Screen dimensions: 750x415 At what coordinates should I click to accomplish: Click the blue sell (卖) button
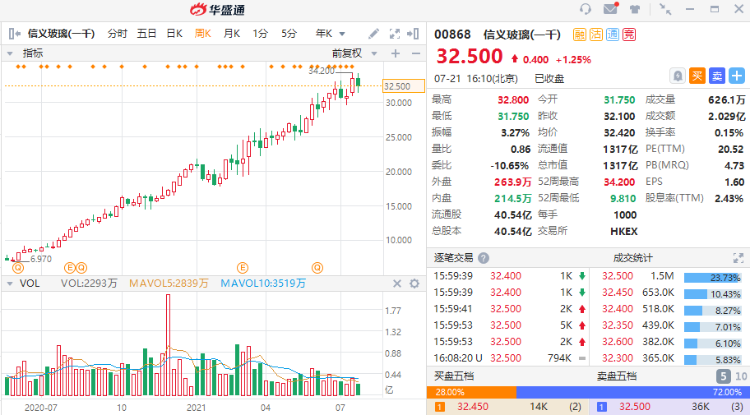click(717, 76)
